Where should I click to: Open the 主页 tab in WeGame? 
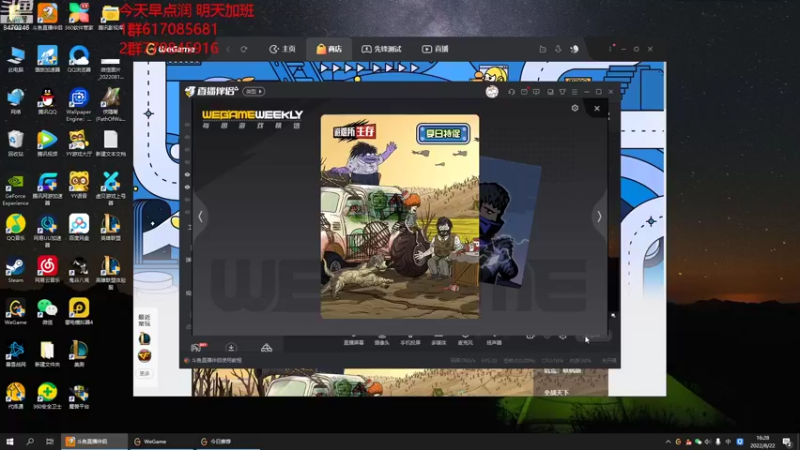click(282, 49)
